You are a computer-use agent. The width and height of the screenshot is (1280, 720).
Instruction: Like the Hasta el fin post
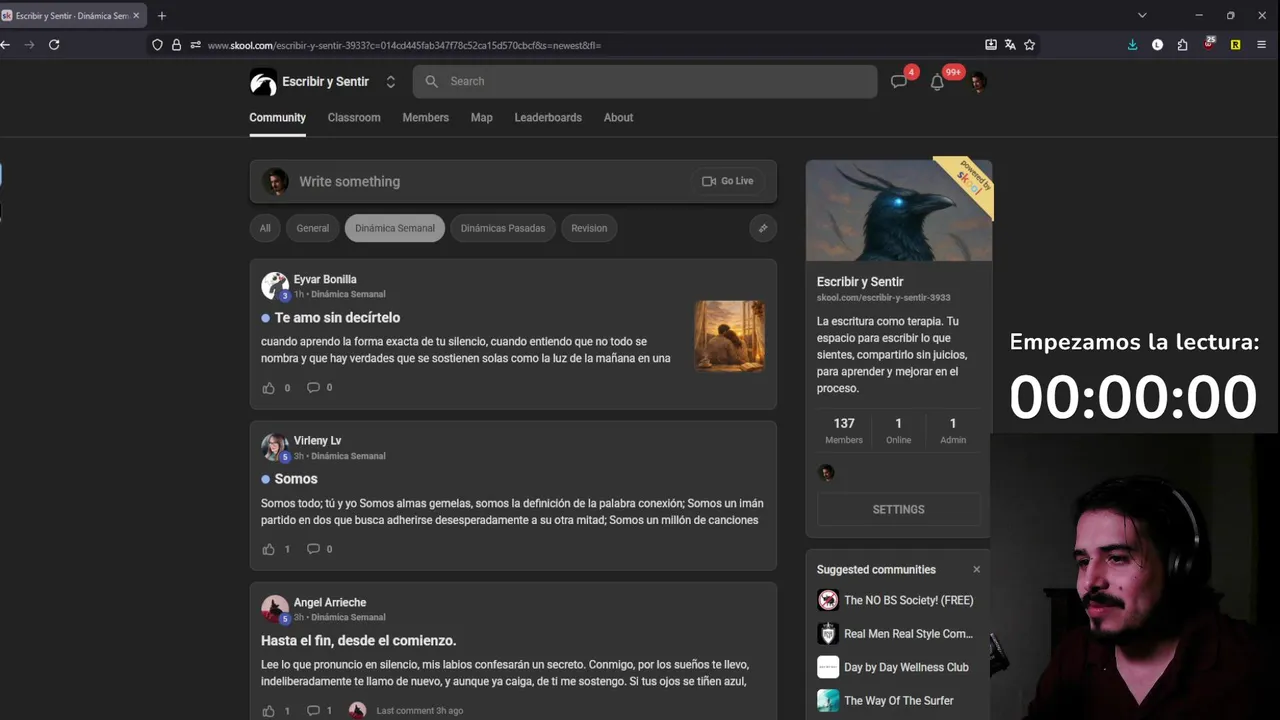[x=268, y=711]
